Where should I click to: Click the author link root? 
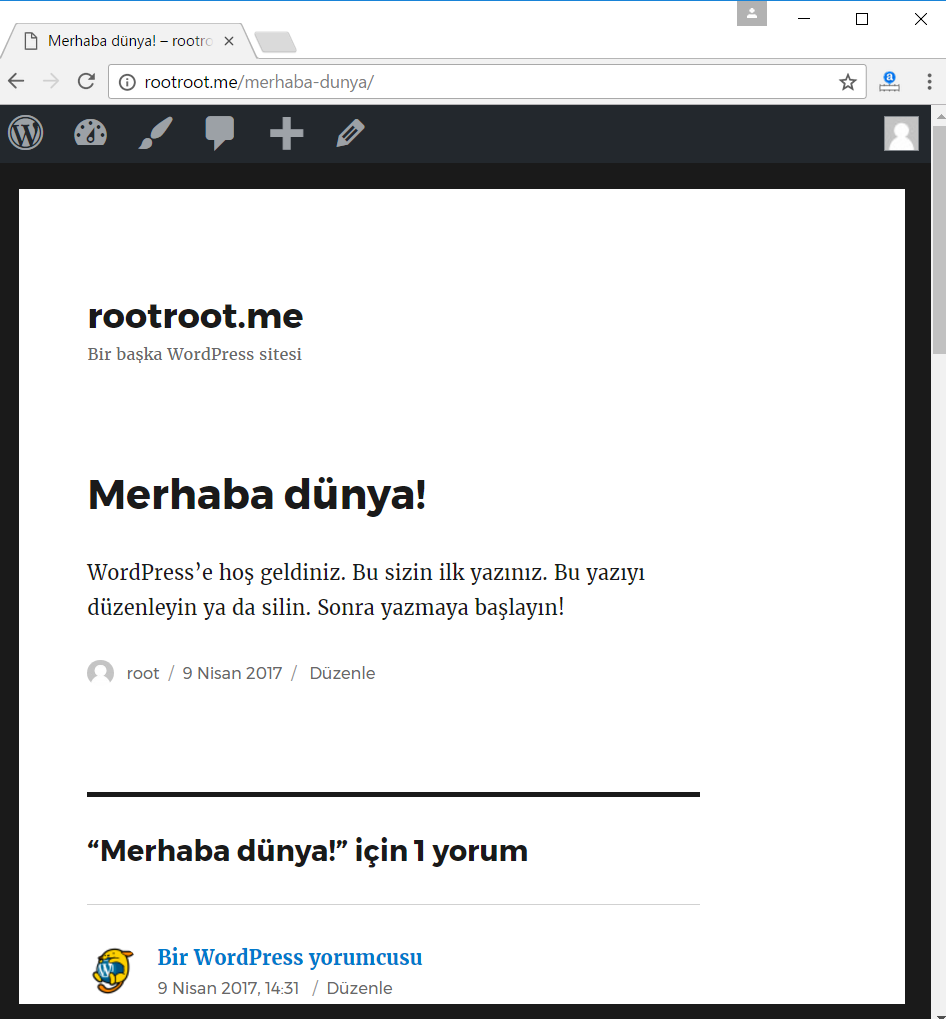click(x=143, y=673)
